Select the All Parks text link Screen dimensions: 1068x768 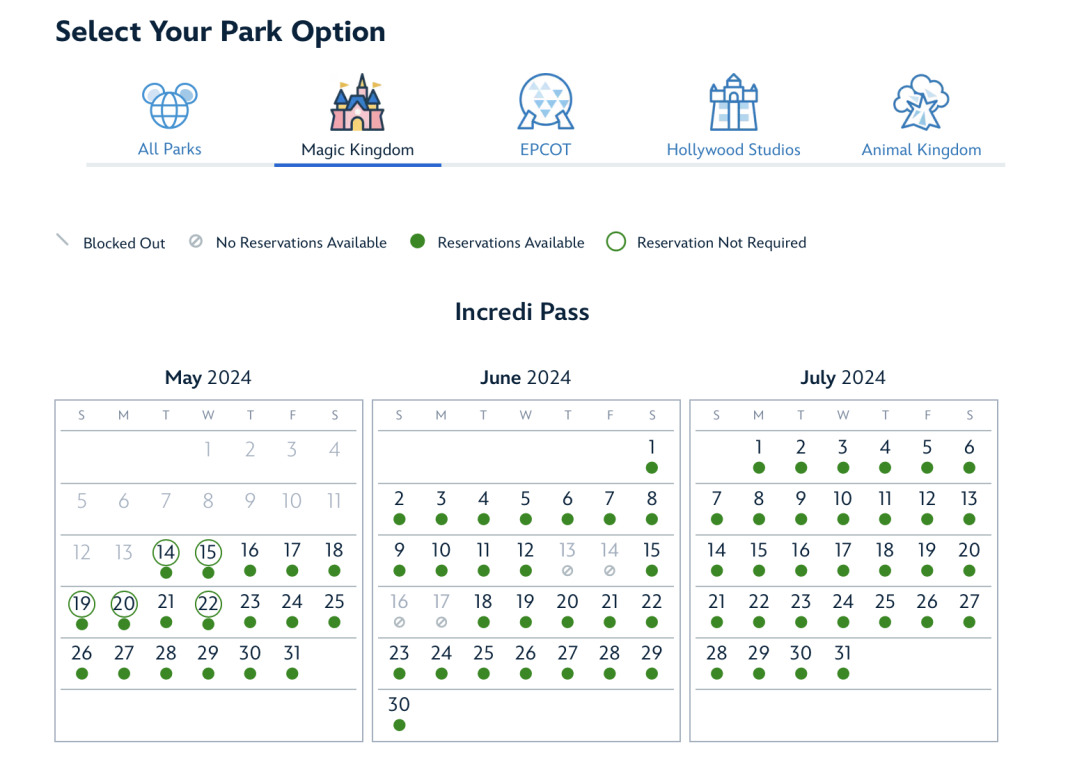click(169, 149)
